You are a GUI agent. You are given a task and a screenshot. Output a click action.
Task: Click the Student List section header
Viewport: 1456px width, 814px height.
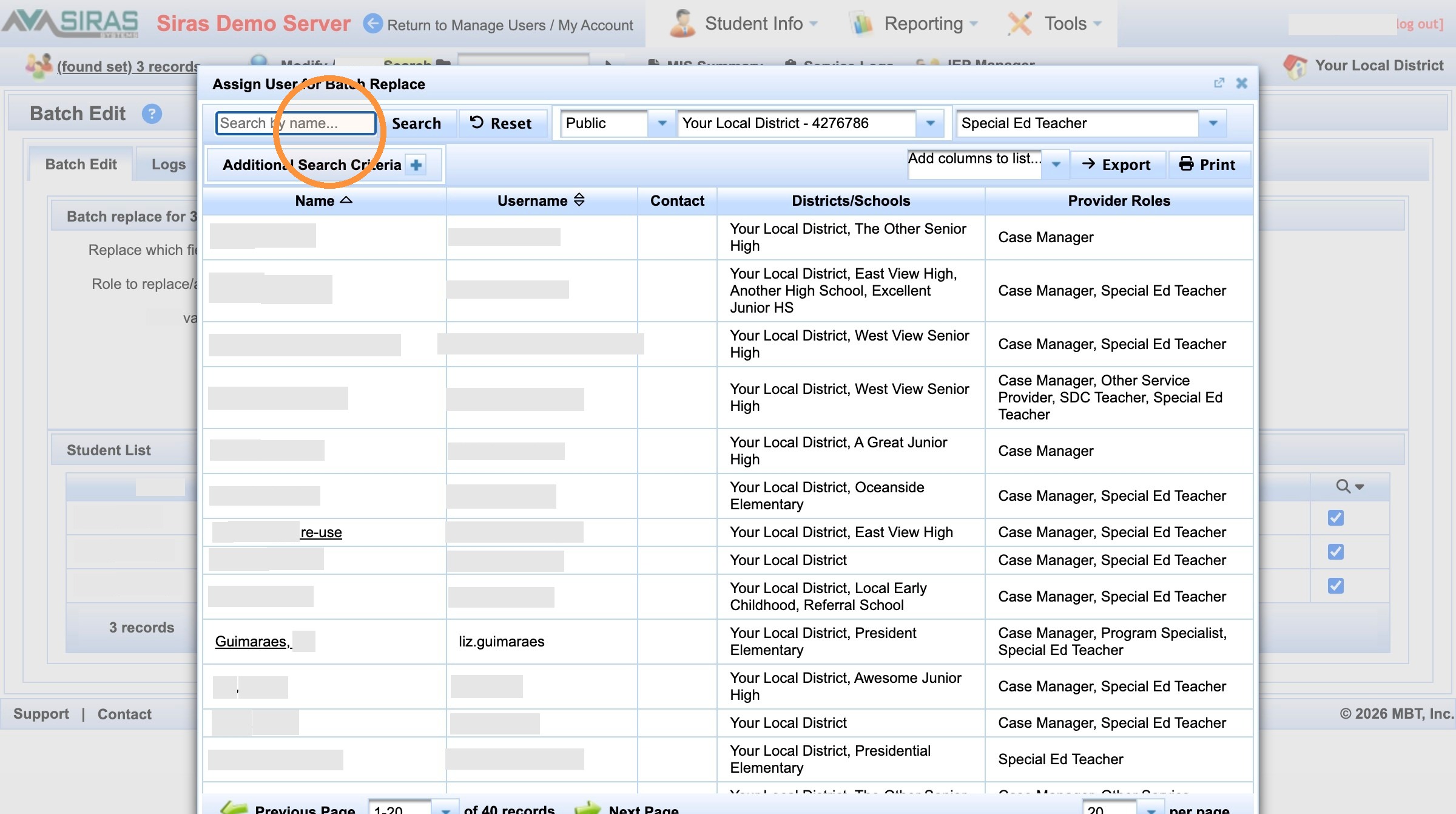pyautogui.click(x=109, y=450)
